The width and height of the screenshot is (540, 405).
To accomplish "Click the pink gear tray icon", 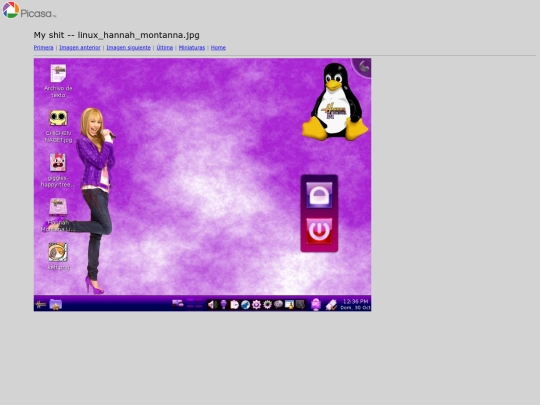I will (x=256, y=304).
